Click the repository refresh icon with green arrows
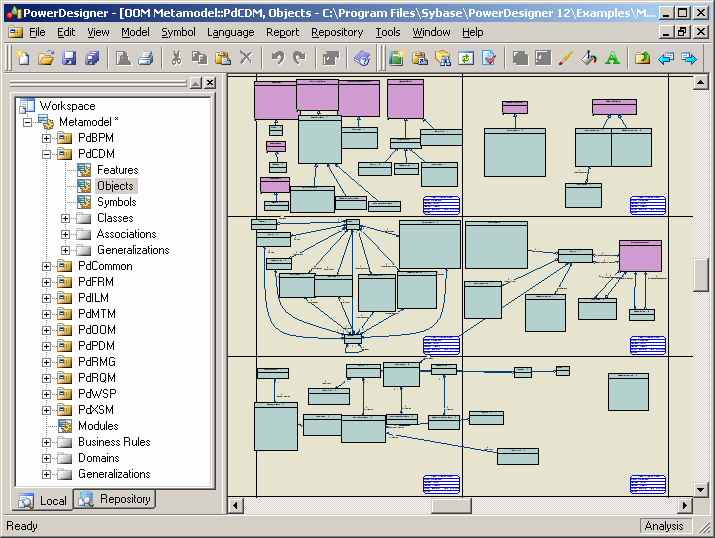Image resolution: width=715 pixels, height=538 pixels. 466,58
